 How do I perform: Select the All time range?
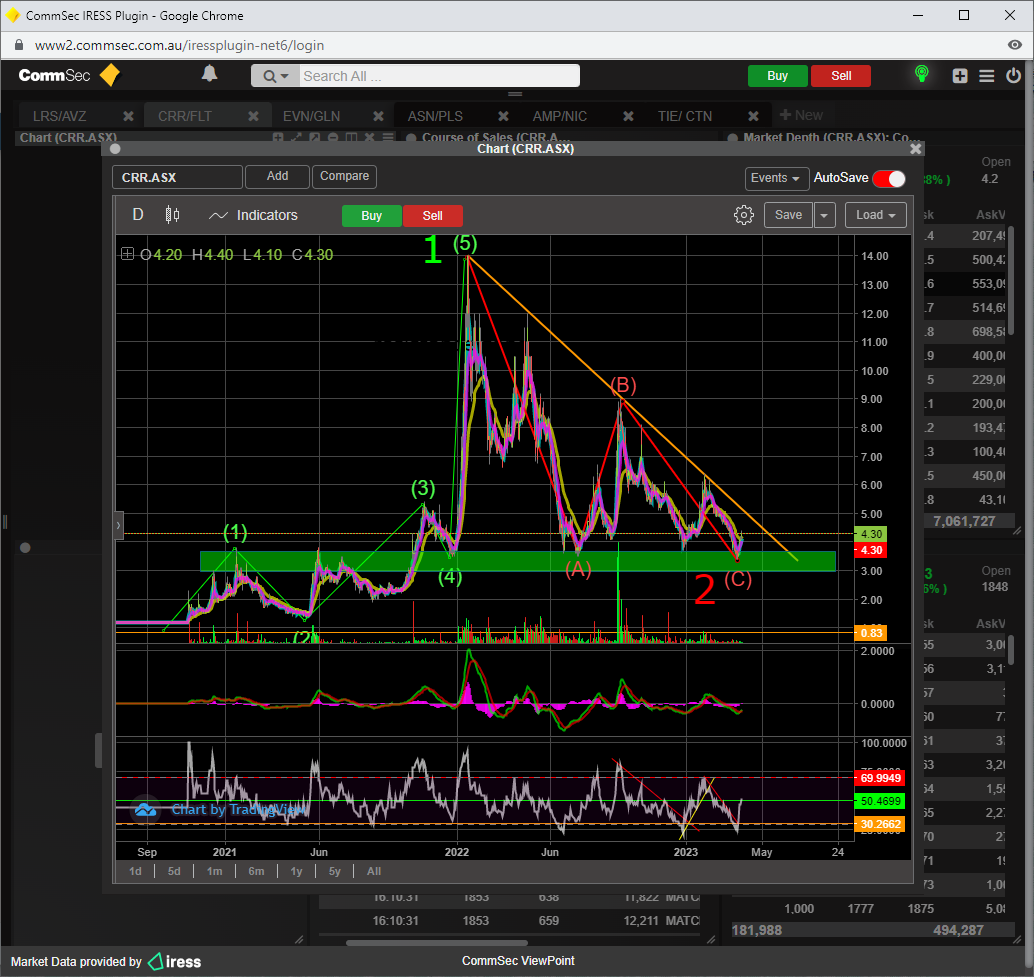point(374,872)
